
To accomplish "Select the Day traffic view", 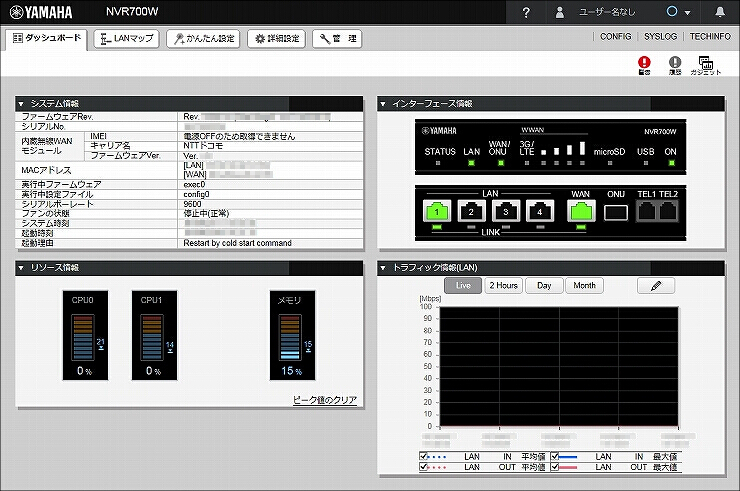I will coord(544,286).
